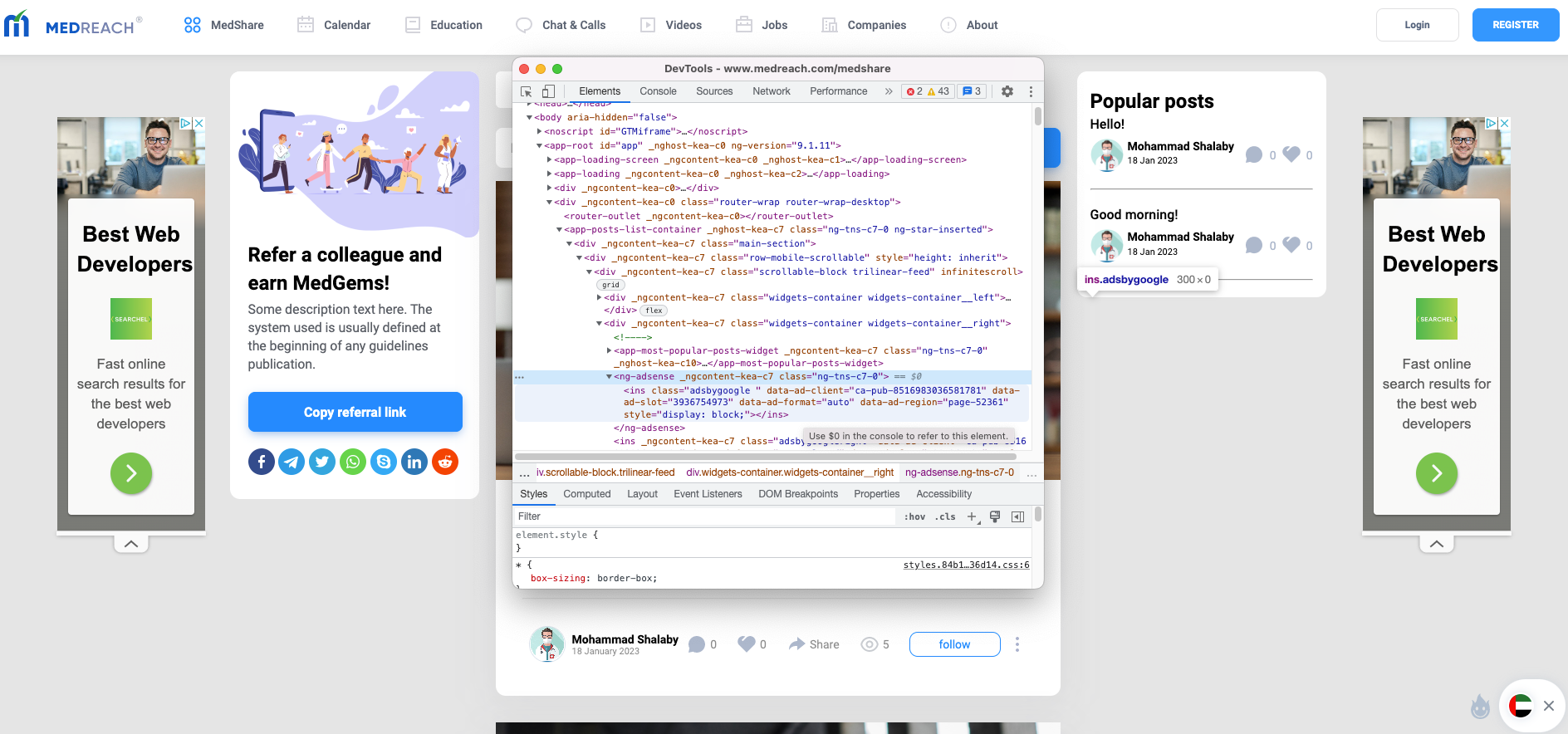Share via Facebook icon
The width and height of the screenshot is (1568, 734).
pos(261,462)
